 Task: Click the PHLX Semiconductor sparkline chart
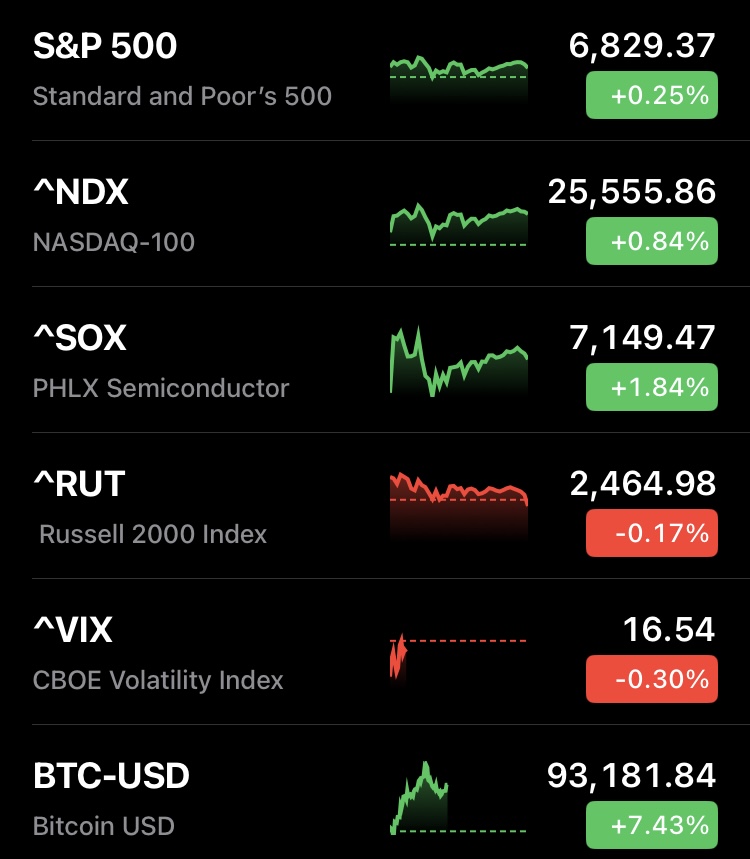458,362
